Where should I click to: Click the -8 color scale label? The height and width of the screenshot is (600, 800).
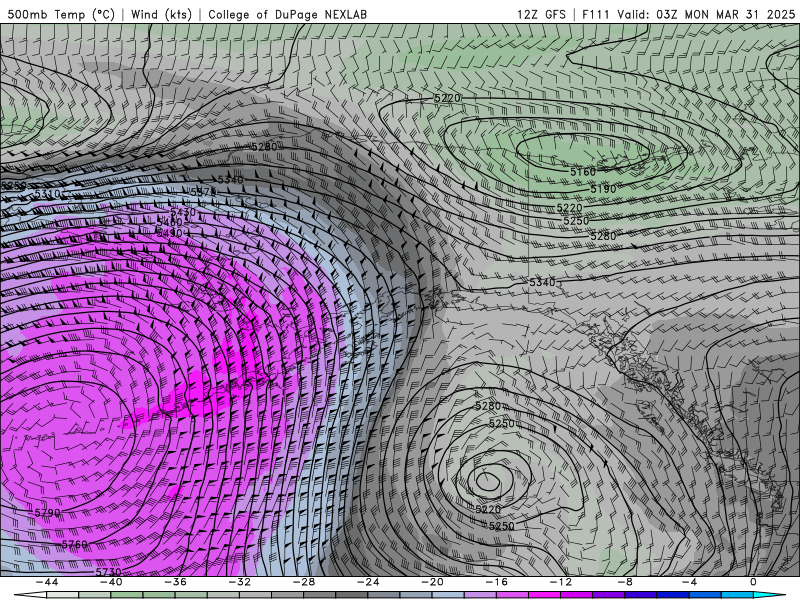(x=625, y=582)
